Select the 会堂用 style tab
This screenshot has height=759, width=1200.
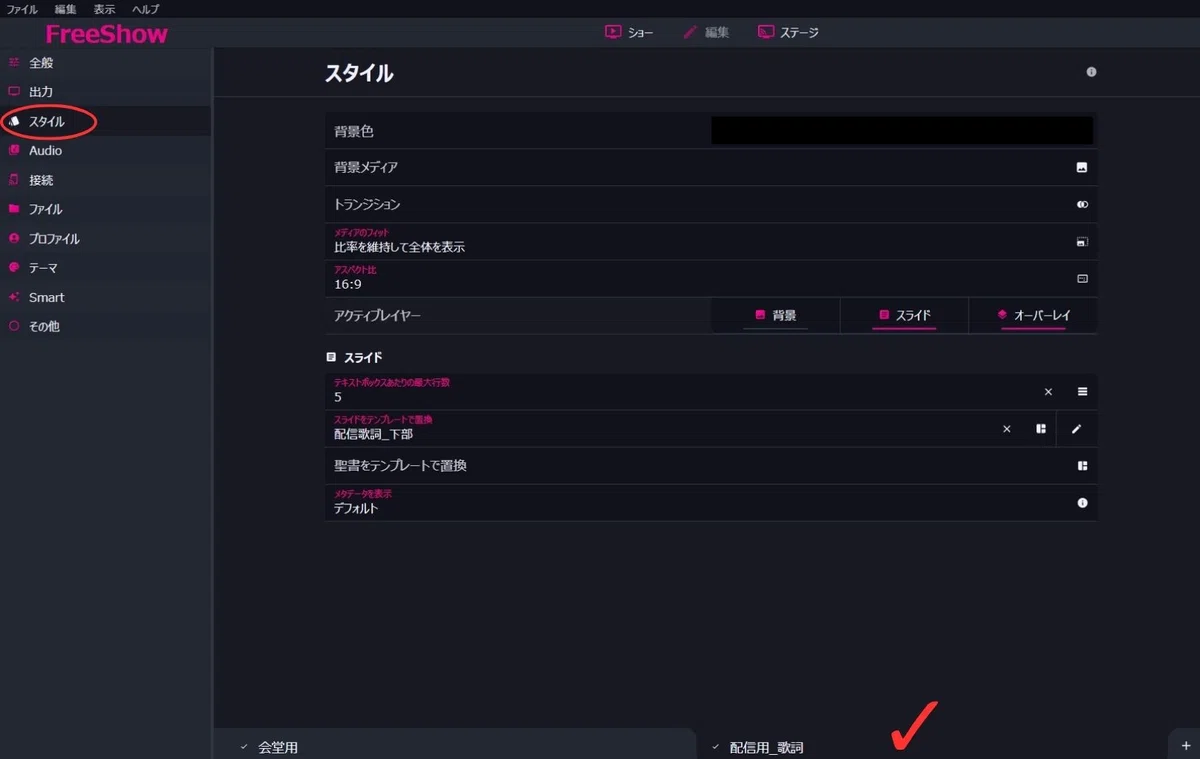455,747
